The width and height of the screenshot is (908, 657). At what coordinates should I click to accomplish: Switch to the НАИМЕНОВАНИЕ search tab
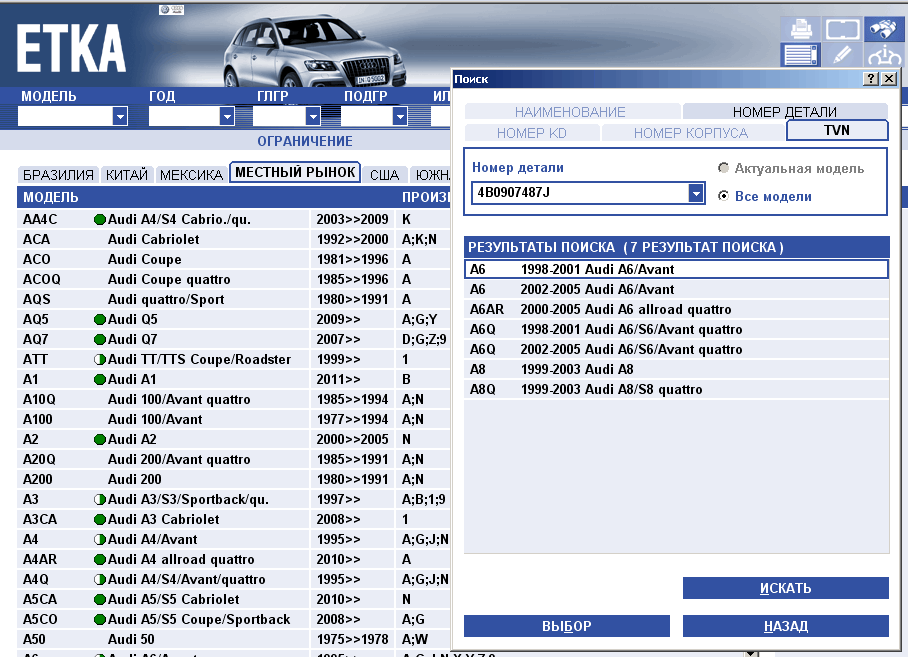[572, 111]
